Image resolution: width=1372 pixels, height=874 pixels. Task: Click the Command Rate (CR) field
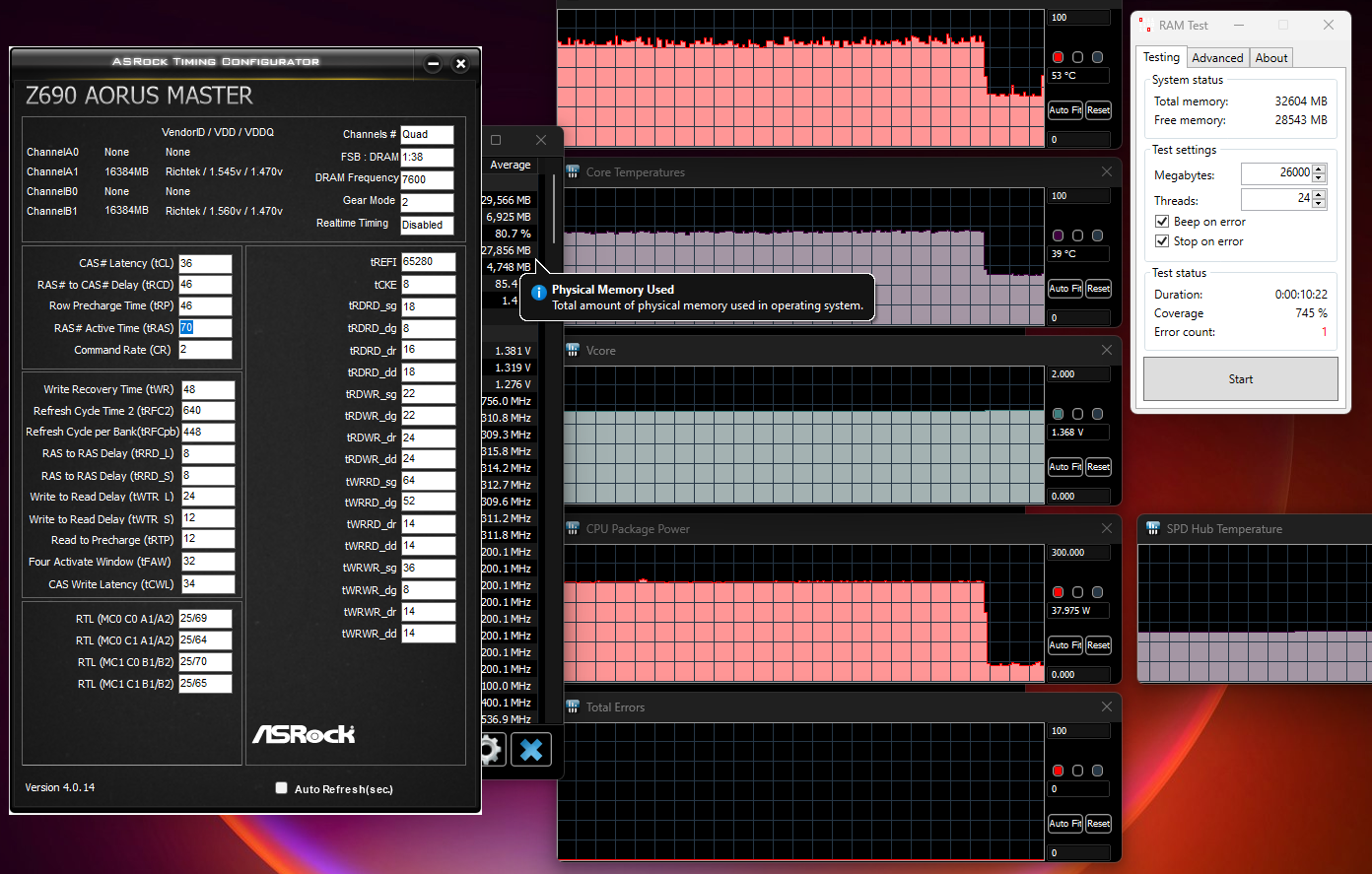[x=205, y=350]
